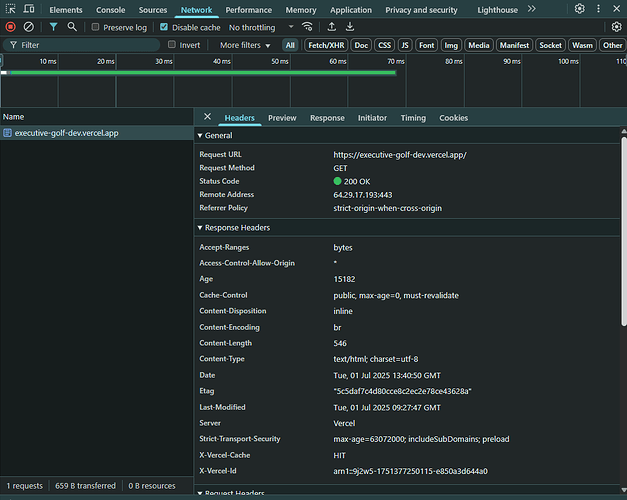Open the DevTools three-dot menu
This screenshot has height=500, width=627.
(x=598, y=9)
